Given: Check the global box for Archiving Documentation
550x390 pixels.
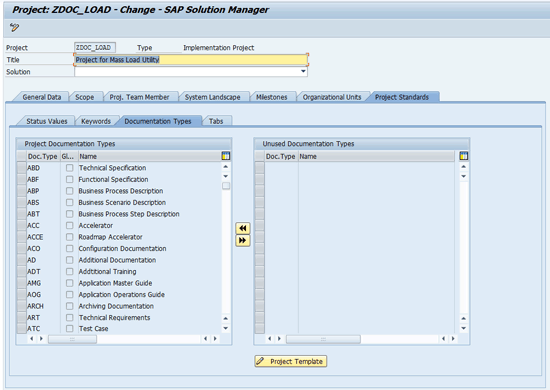Looking at the screenshot, I should tap(70, 306).
